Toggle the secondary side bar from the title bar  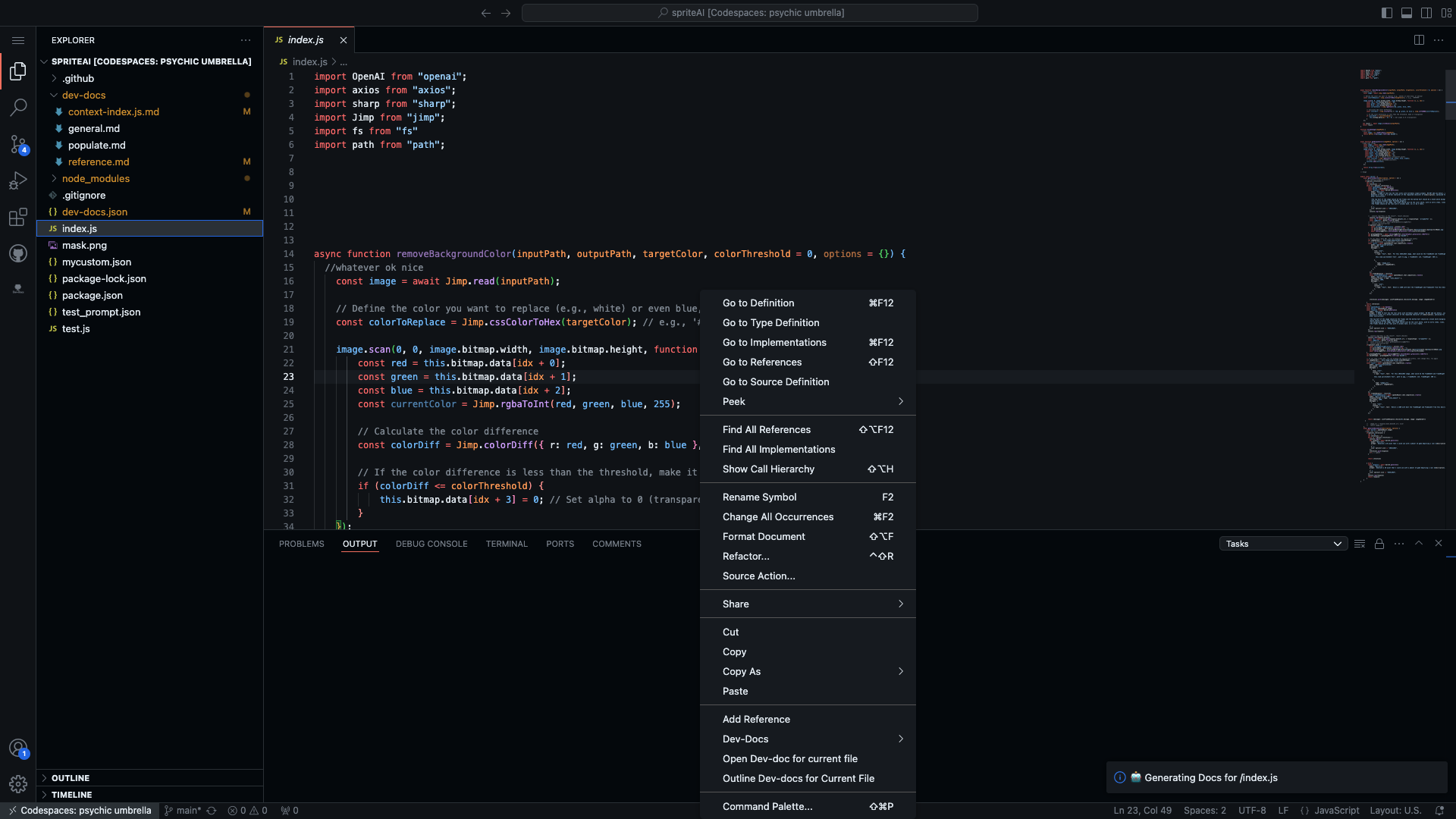coord(1426,12)
